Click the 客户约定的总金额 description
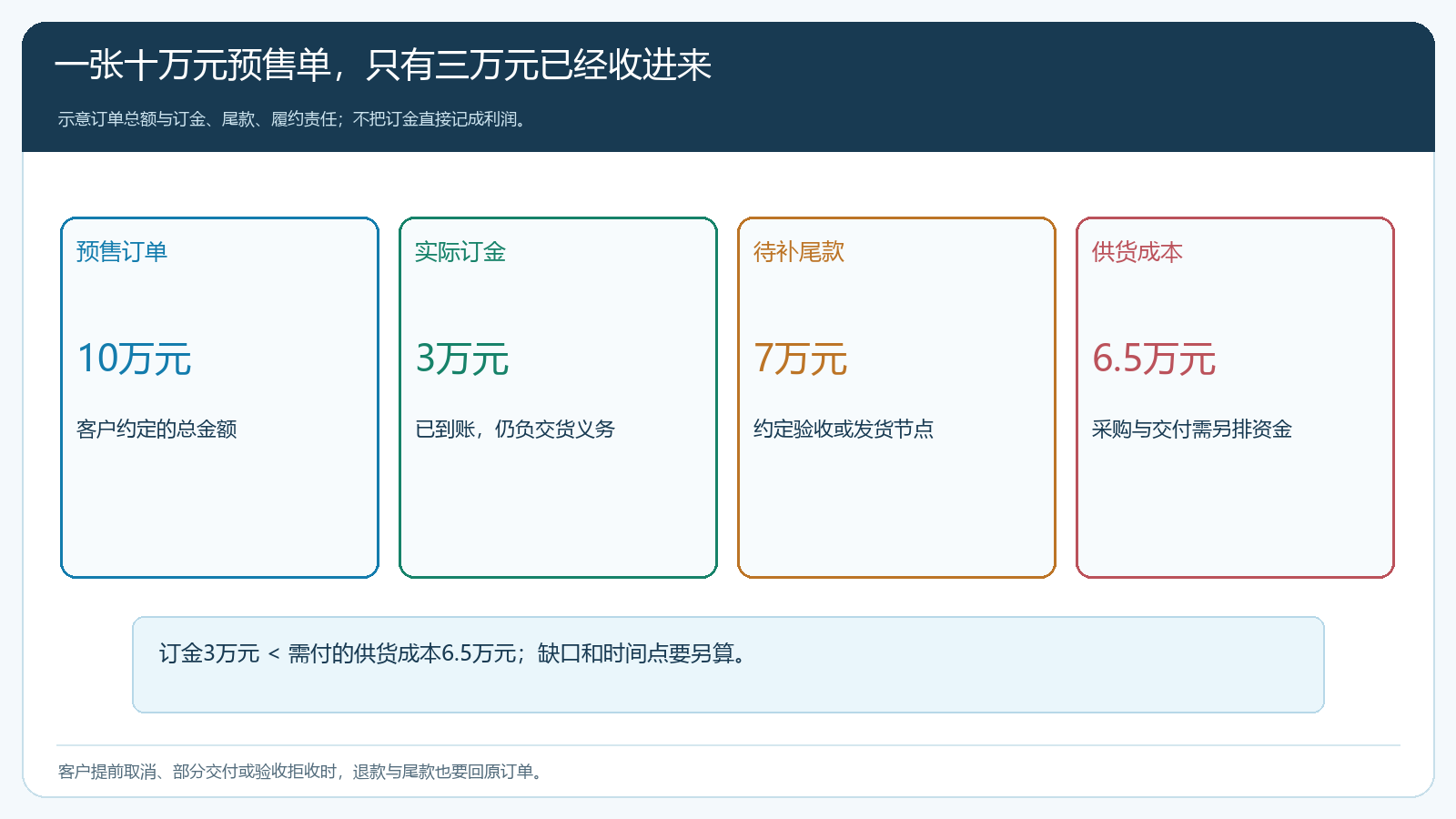This screenshot has width=1456, height=819. pos(157,430)
